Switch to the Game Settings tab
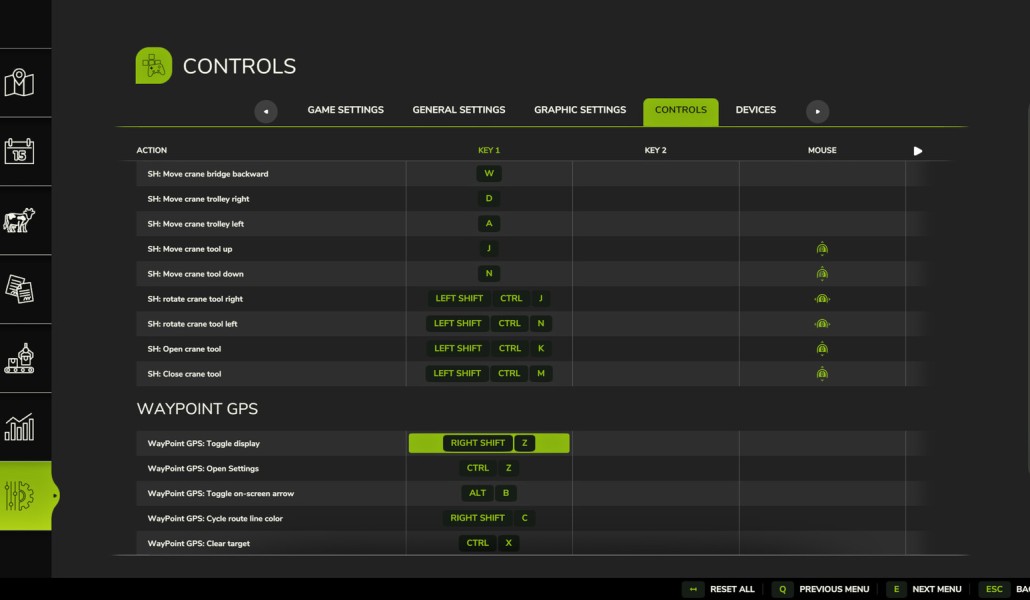Image resolution: width=1030 pixels, height=600 pixels. click(346, 110)
